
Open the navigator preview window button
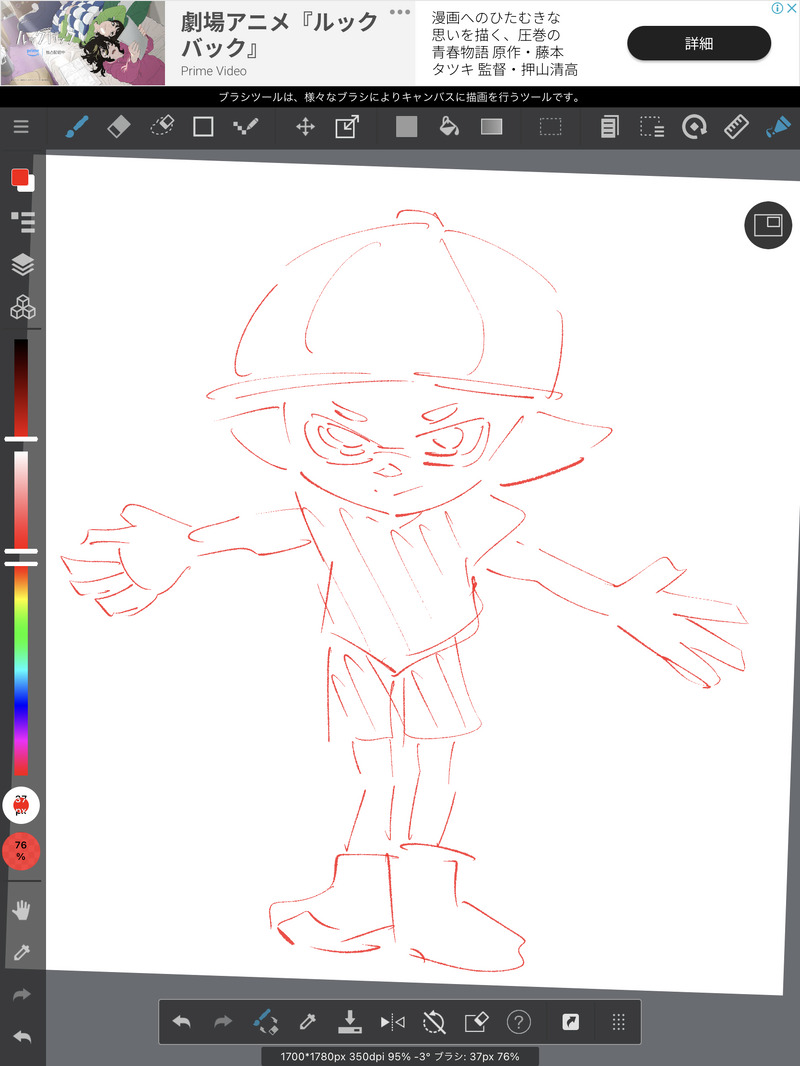pyautogui.click(x=768, y=225)
